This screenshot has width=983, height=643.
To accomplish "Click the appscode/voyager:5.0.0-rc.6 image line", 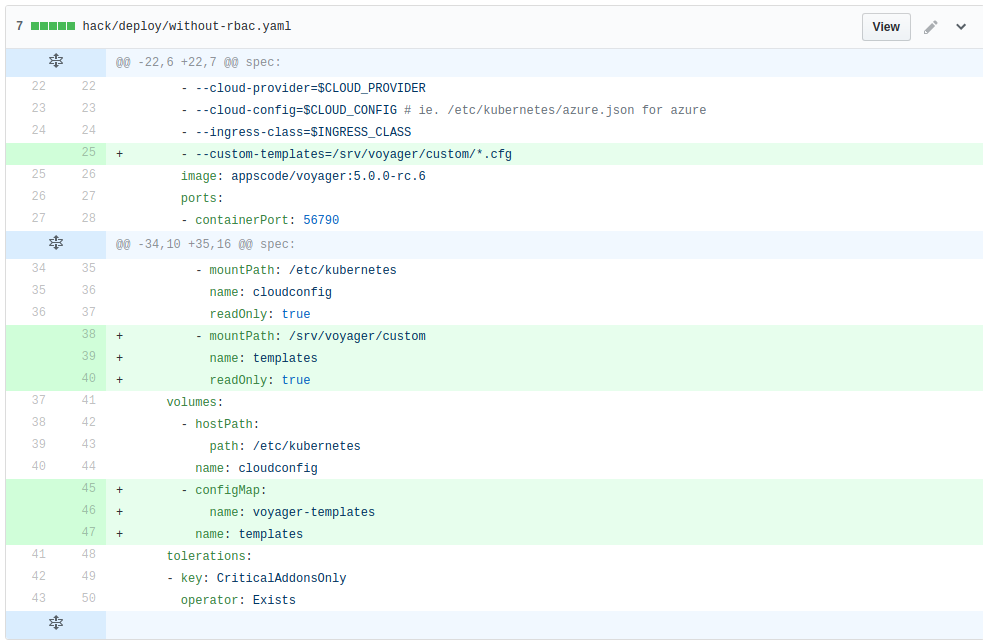I will coord(303,176).
